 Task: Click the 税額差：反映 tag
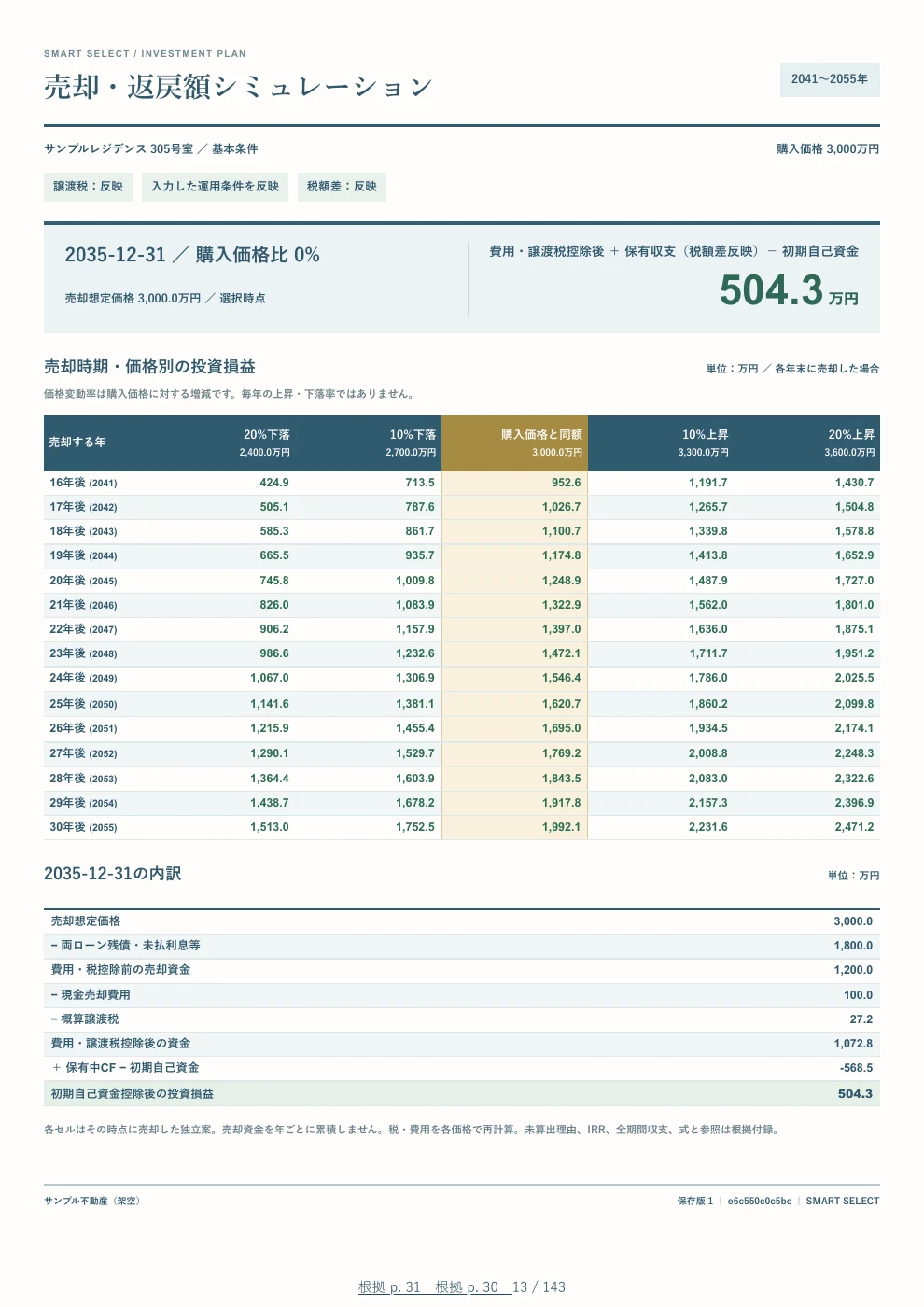tap(343, 187)
